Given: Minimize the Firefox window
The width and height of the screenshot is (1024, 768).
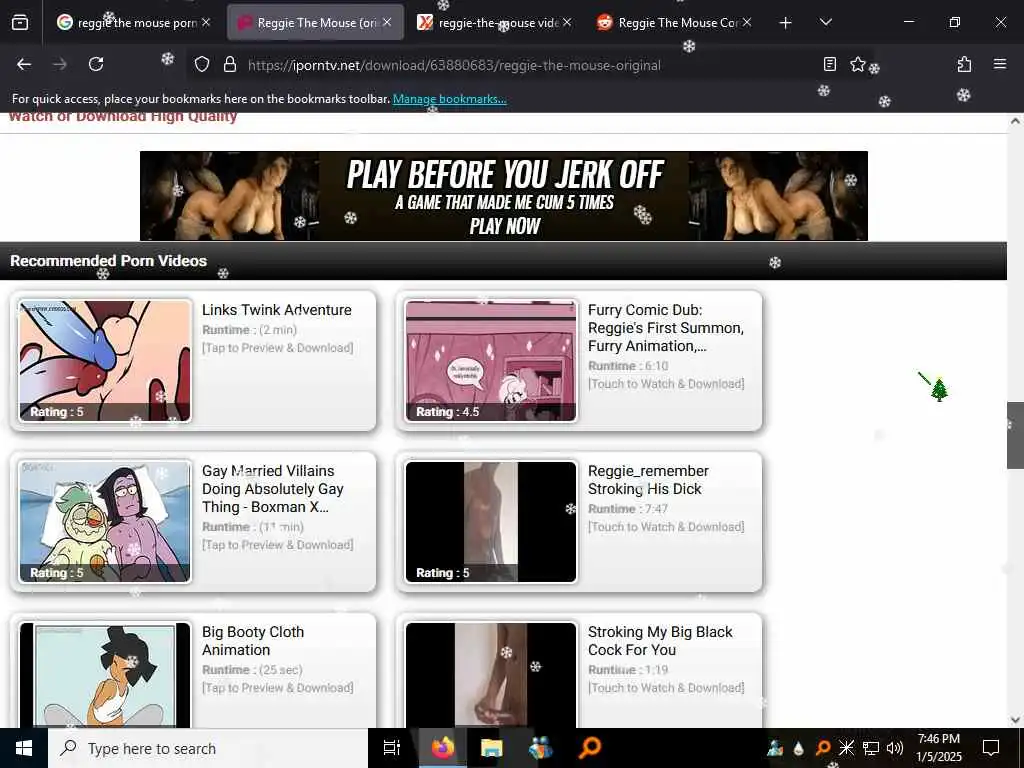Looking at the screenshot, I should click(908, 22).
